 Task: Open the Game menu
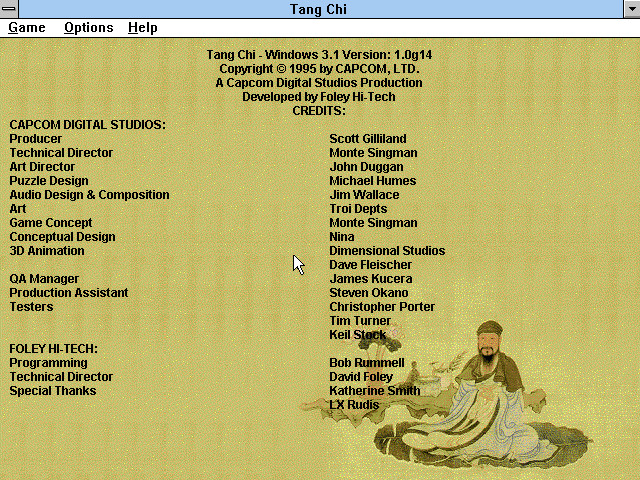point(27,28)
